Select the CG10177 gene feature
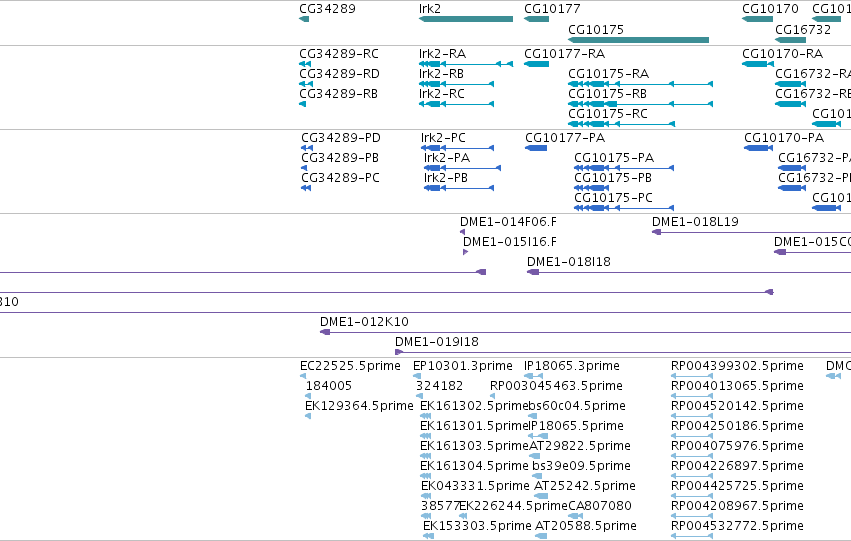 pyautogui.click(x=536, y=19)
